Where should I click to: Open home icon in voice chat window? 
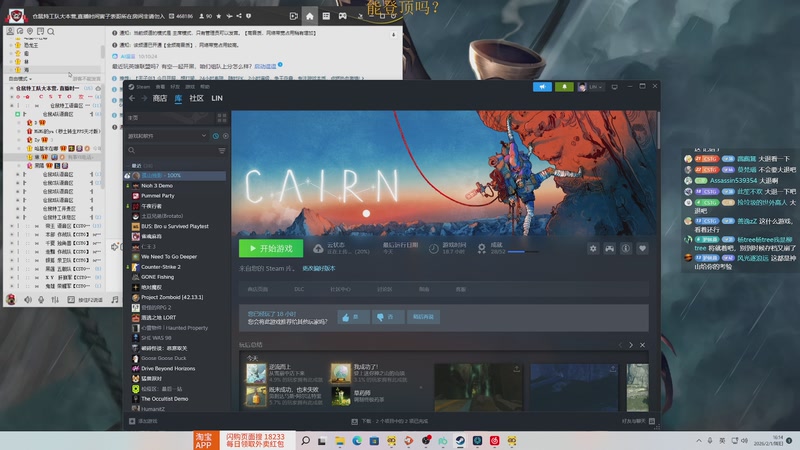click(310, 16)
